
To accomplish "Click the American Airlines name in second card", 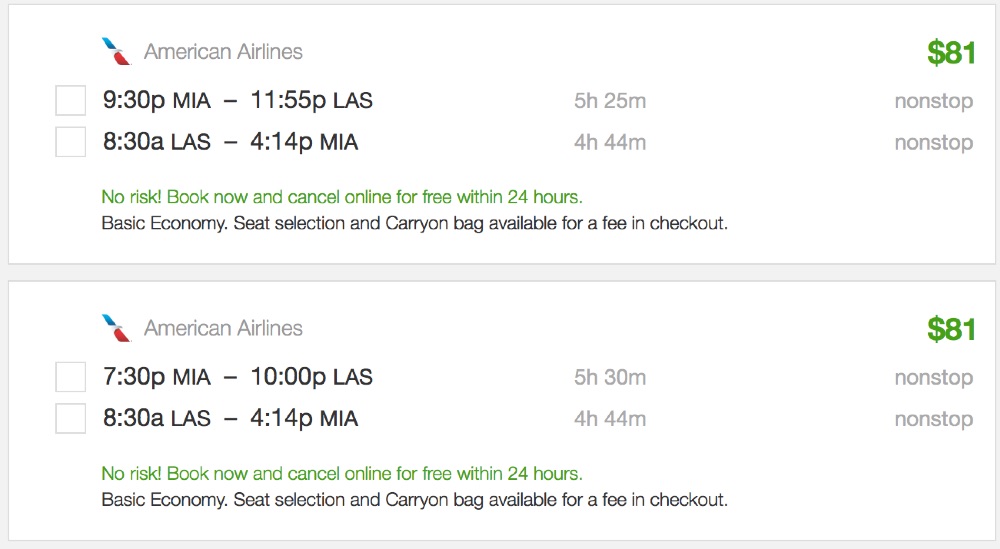I will tap(223, 327).
